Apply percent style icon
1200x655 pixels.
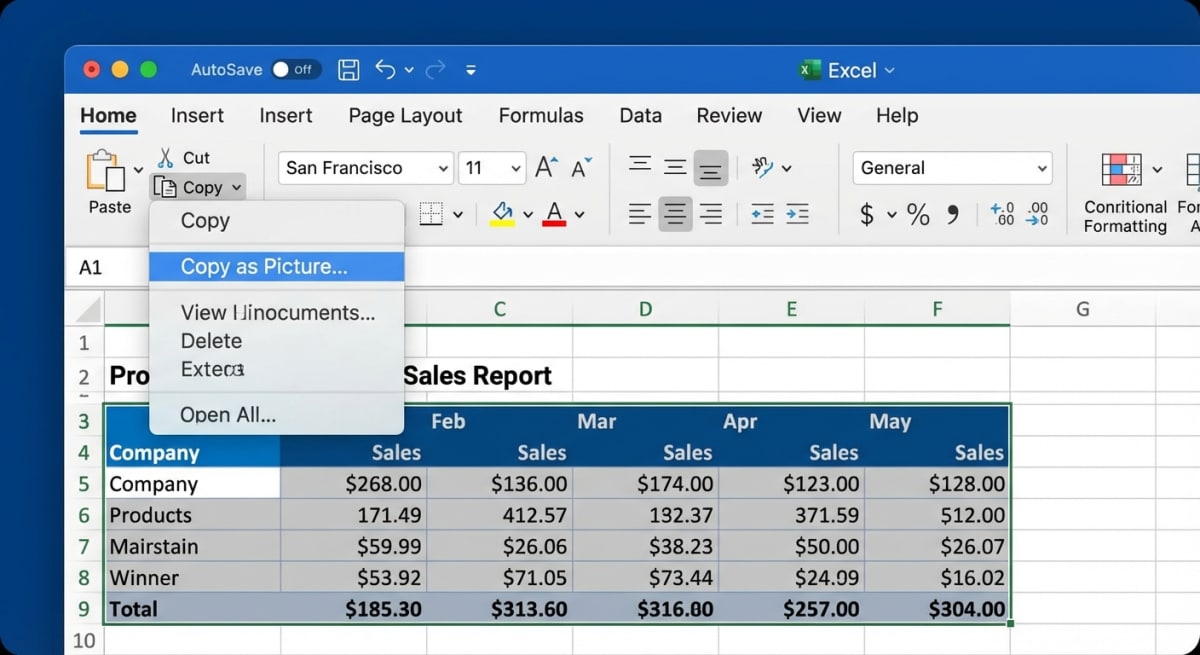point(917,213)
